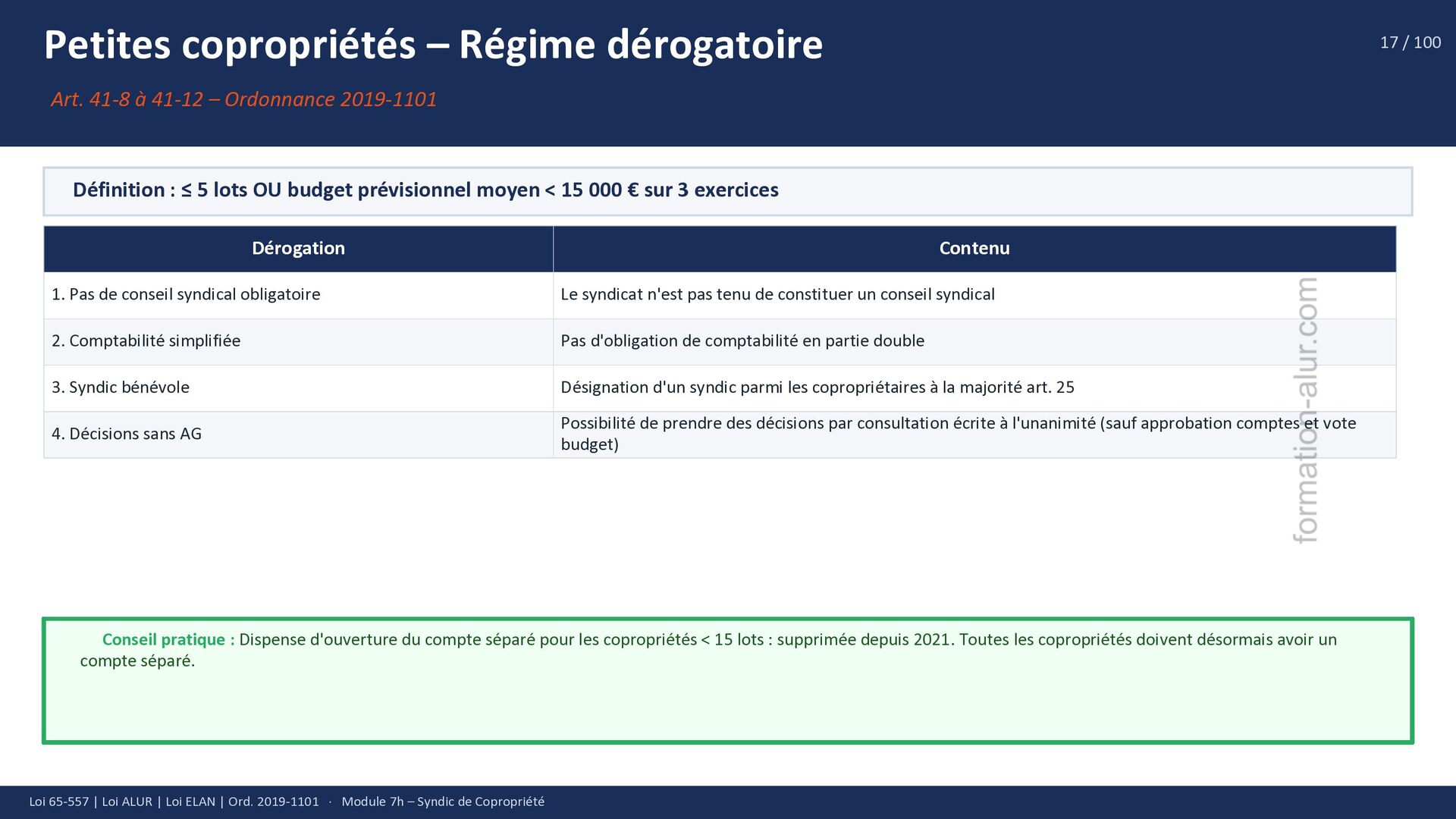Screen dimensions: 1456x819
Task: Click the slide counter '17 / 100'
Action: click(x=1410, y=43)
